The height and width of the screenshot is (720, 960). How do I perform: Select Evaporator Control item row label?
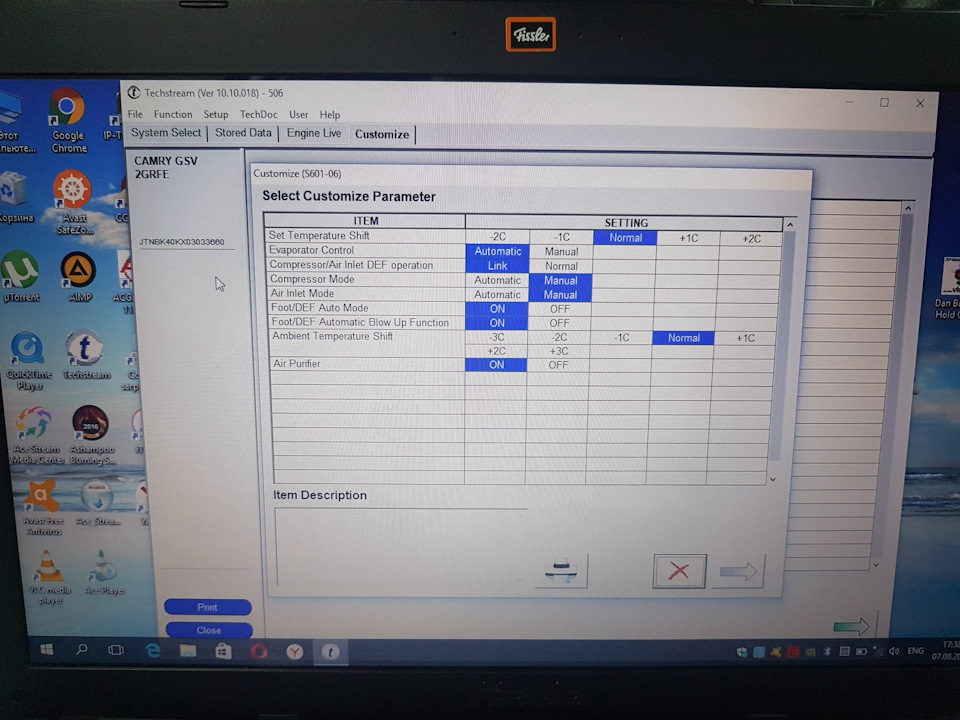pos(312,250)
